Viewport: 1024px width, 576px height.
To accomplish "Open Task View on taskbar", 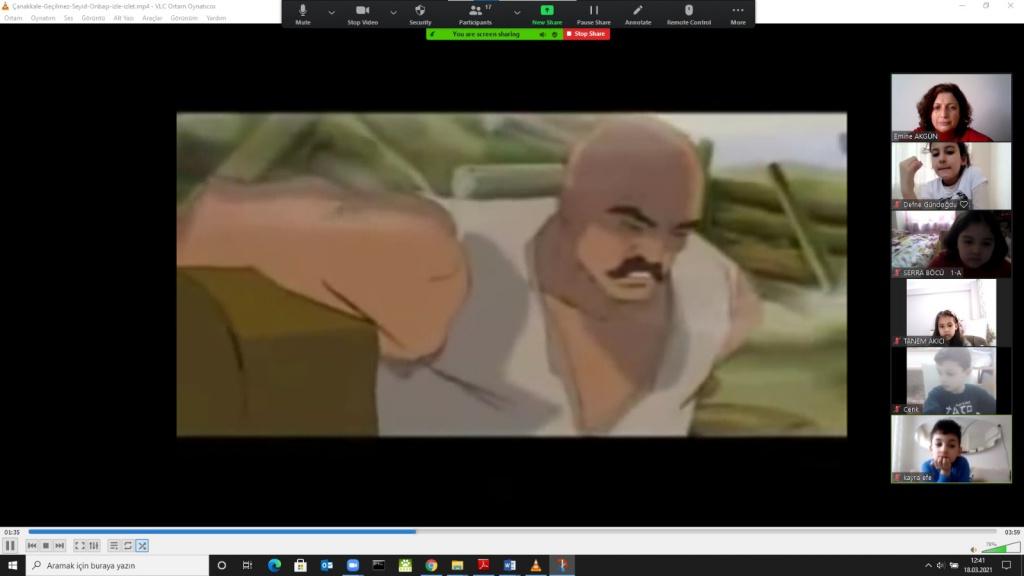I will [248, 566].
